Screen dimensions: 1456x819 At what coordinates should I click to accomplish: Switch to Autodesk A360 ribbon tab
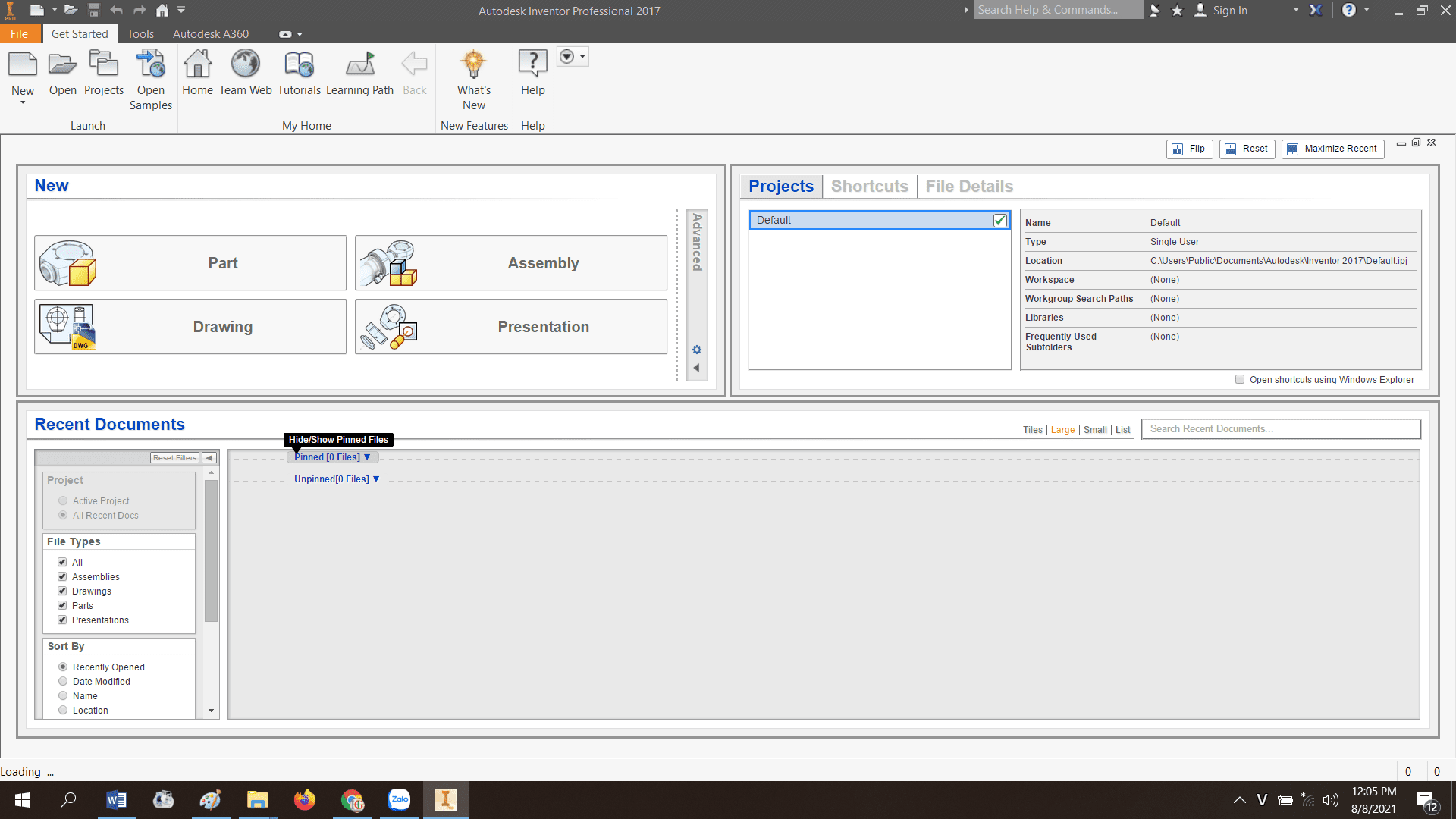tap(211, 34)
